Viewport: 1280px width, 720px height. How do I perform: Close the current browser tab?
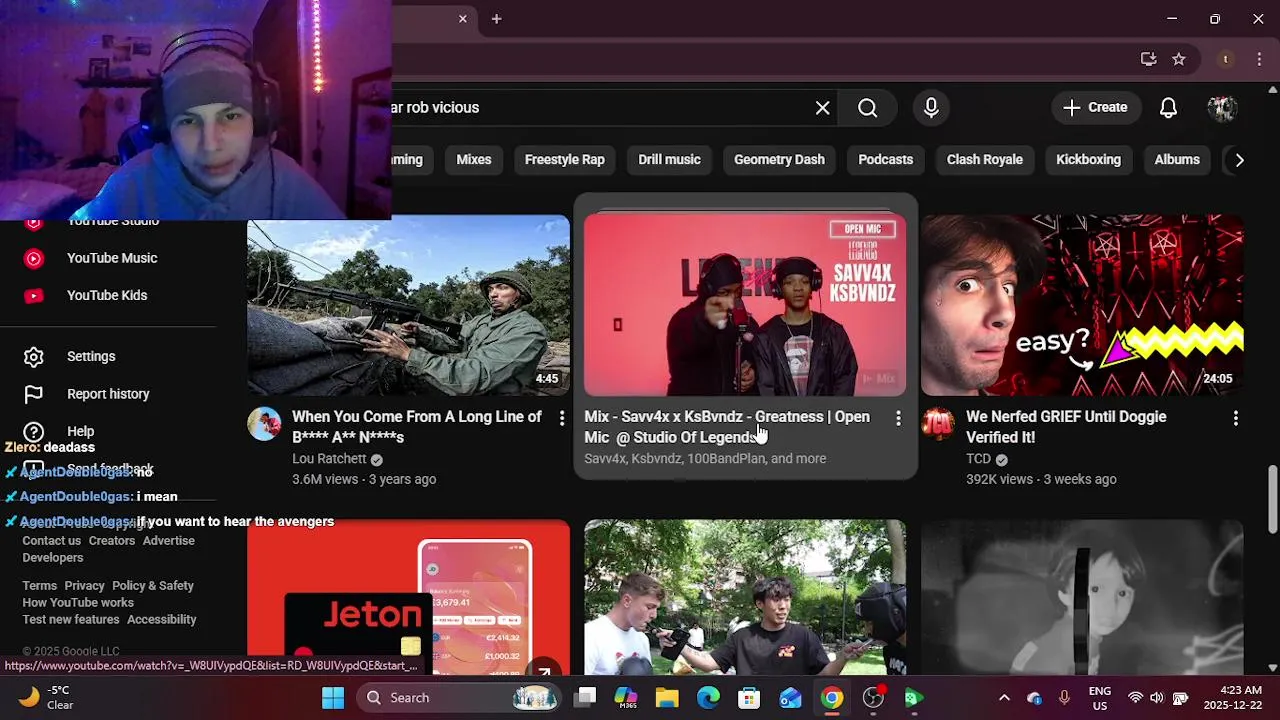(x=463, y=19)
